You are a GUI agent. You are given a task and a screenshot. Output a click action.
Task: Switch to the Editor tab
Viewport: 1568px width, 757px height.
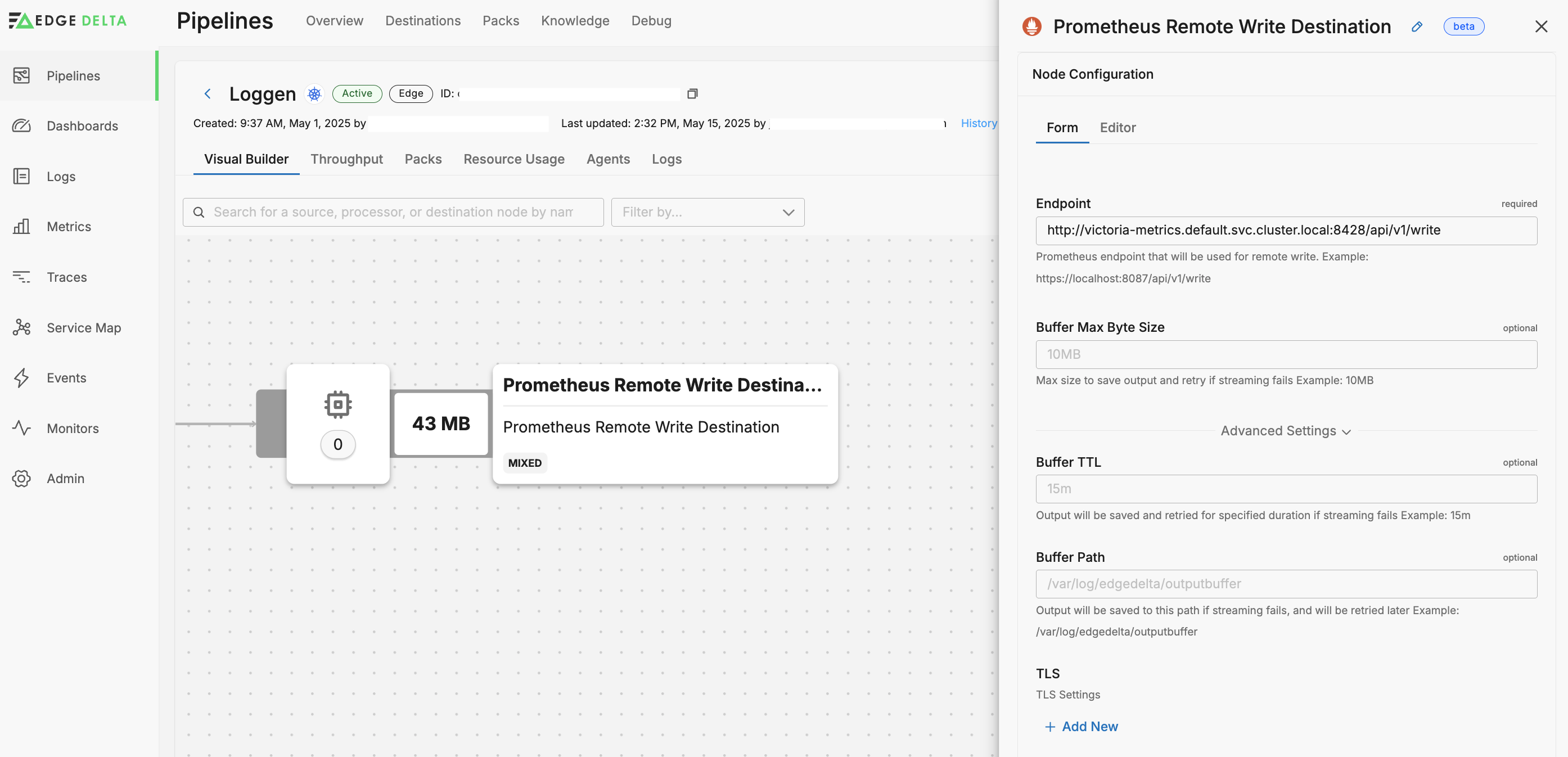click(1118, 127)
